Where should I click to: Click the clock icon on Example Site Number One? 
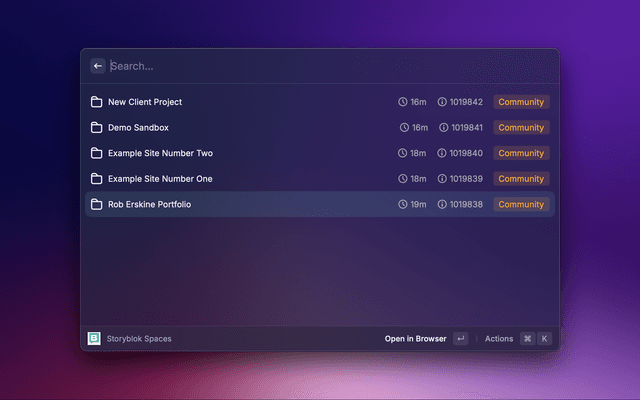403,179
